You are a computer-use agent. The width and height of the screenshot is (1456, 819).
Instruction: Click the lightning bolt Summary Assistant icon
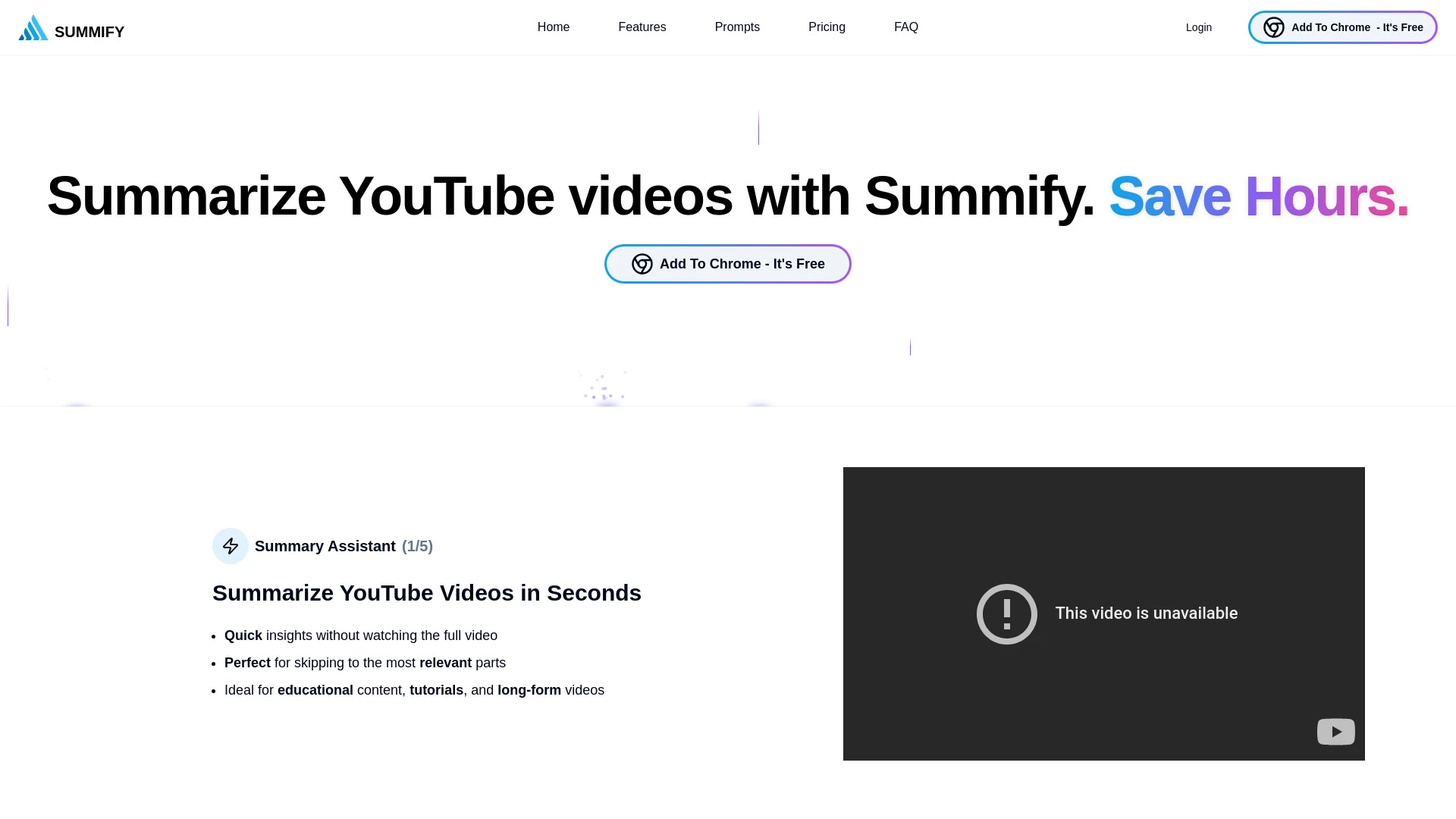pyautogui.click(x=230, y=545)
